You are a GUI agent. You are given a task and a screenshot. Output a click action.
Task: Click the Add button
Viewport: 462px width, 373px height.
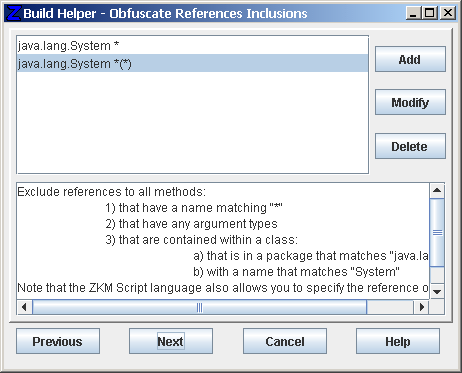pos(410,59)
